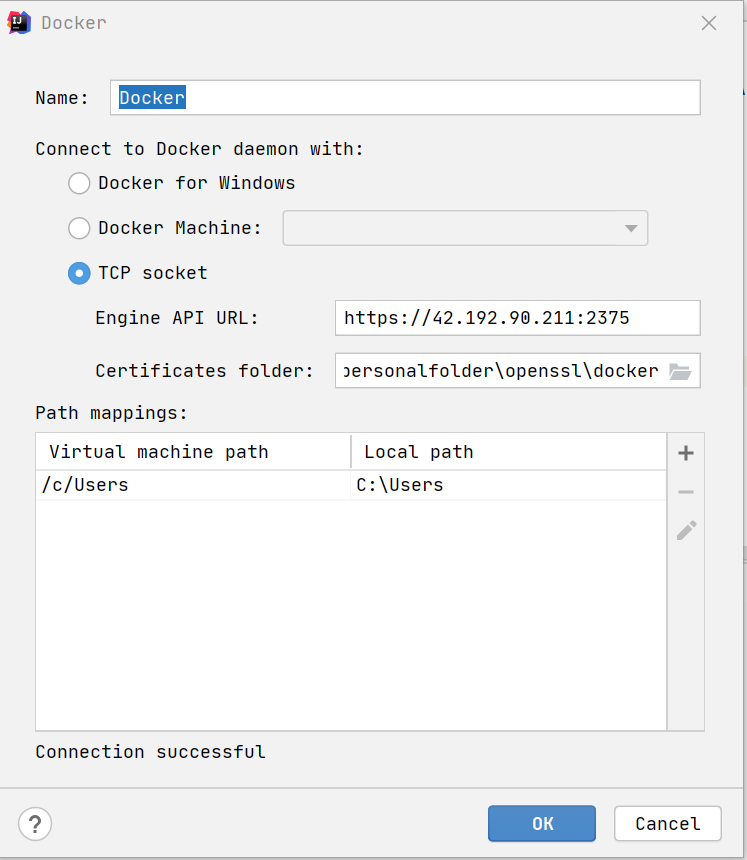Click the remove path mapping minus icon
The height and width of the screenshot is (860, 747).
(x=686, y=492)
